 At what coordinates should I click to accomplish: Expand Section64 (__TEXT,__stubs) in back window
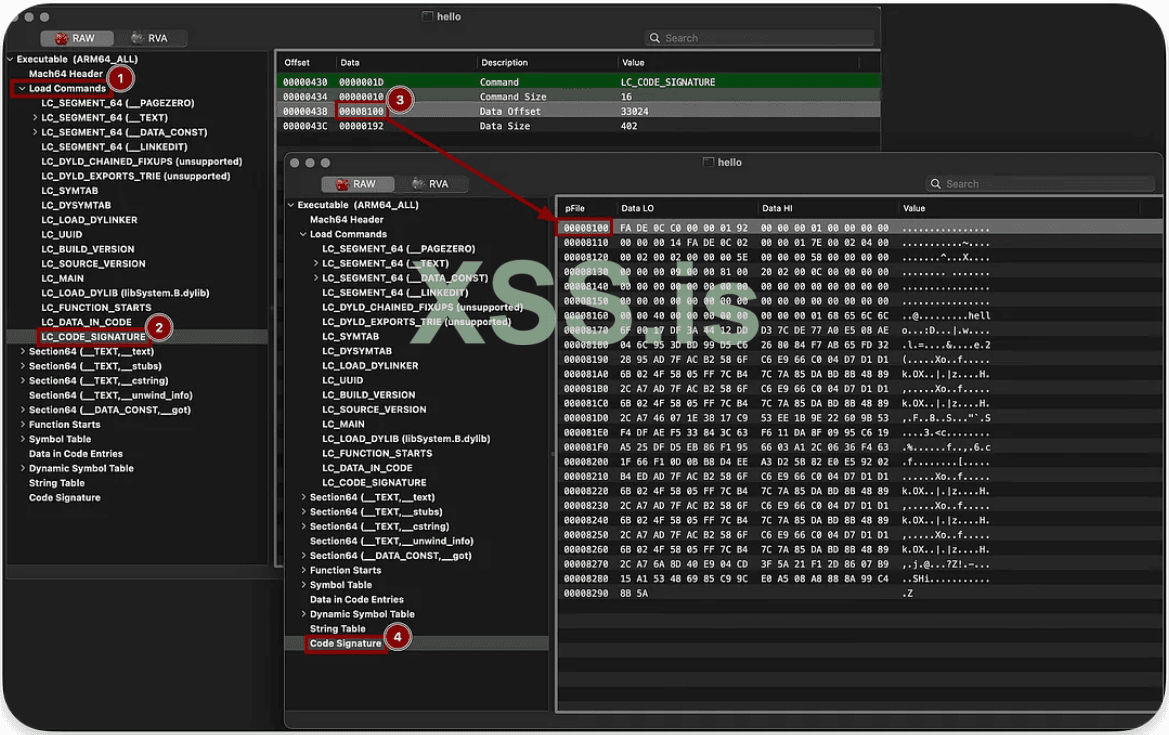(x=22, y=366)
